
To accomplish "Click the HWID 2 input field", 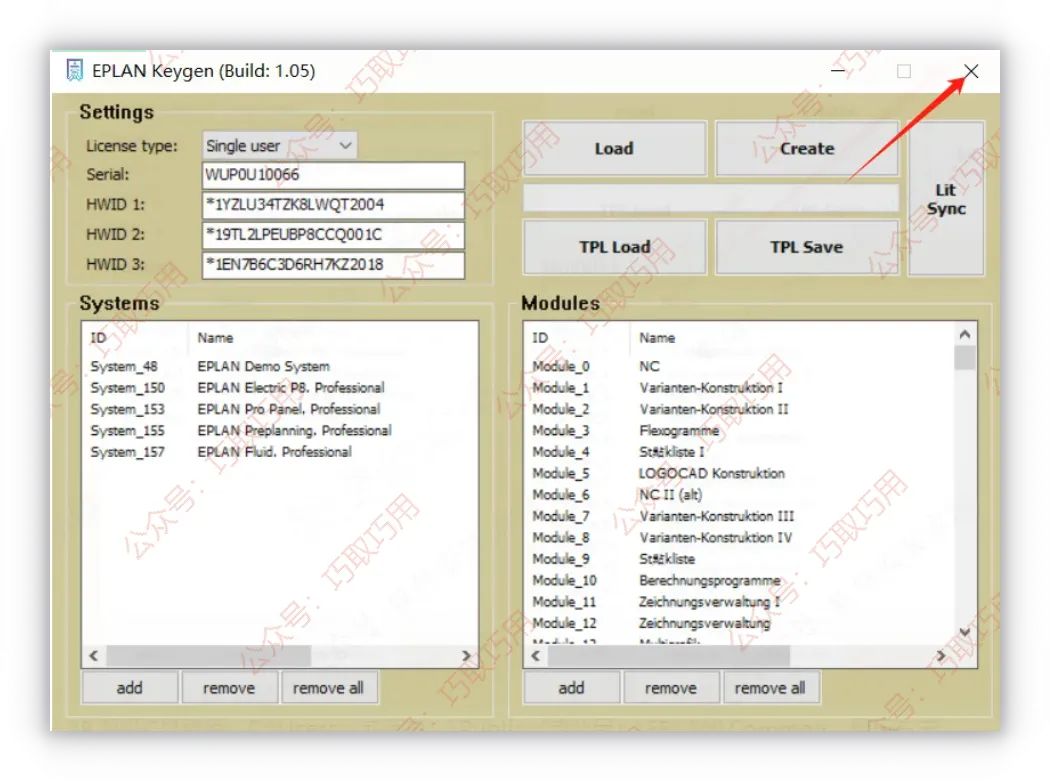I will 333,234.
